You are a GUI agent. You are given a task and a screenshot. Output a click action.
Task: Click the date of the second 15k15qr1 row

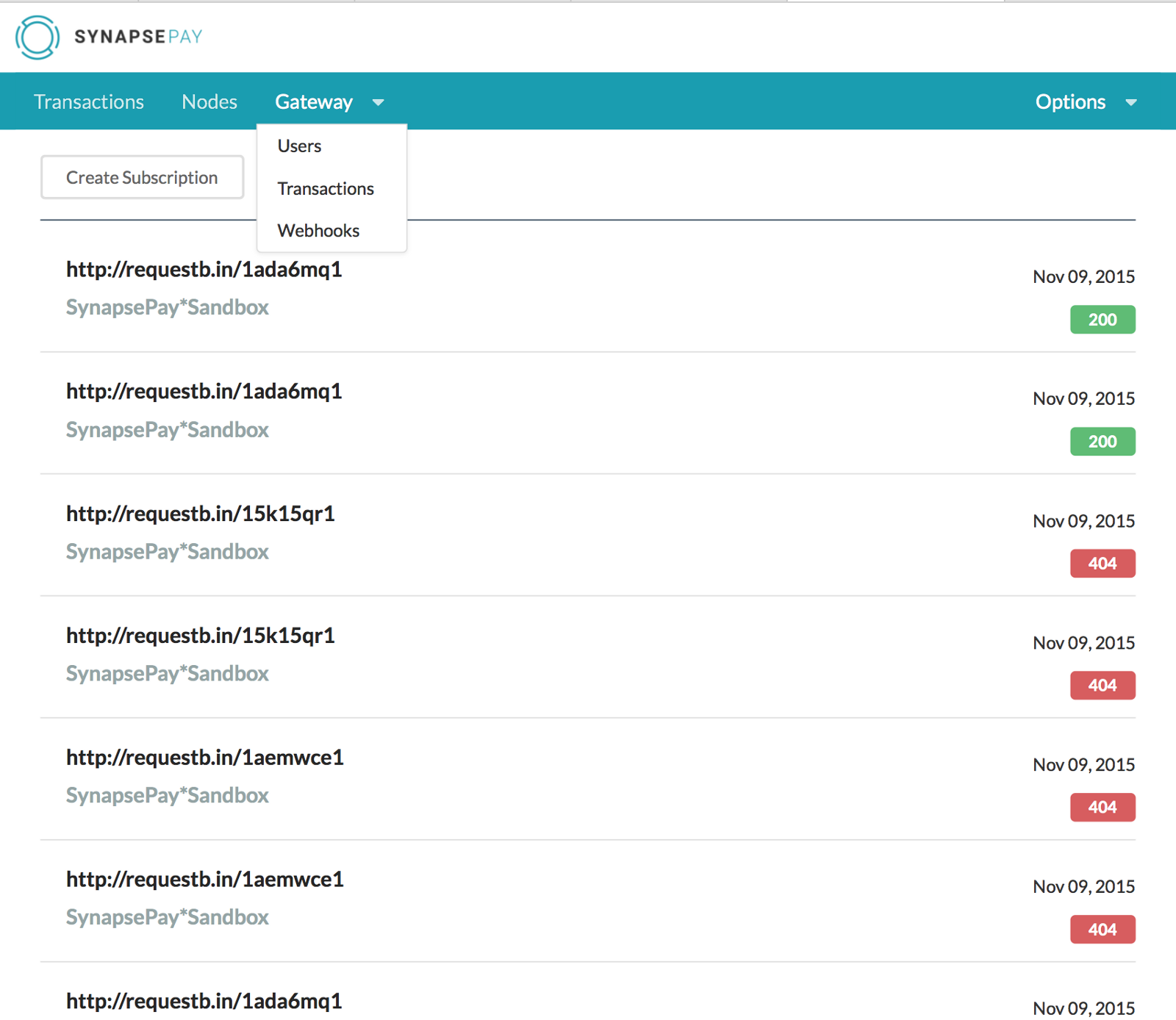1083,642
